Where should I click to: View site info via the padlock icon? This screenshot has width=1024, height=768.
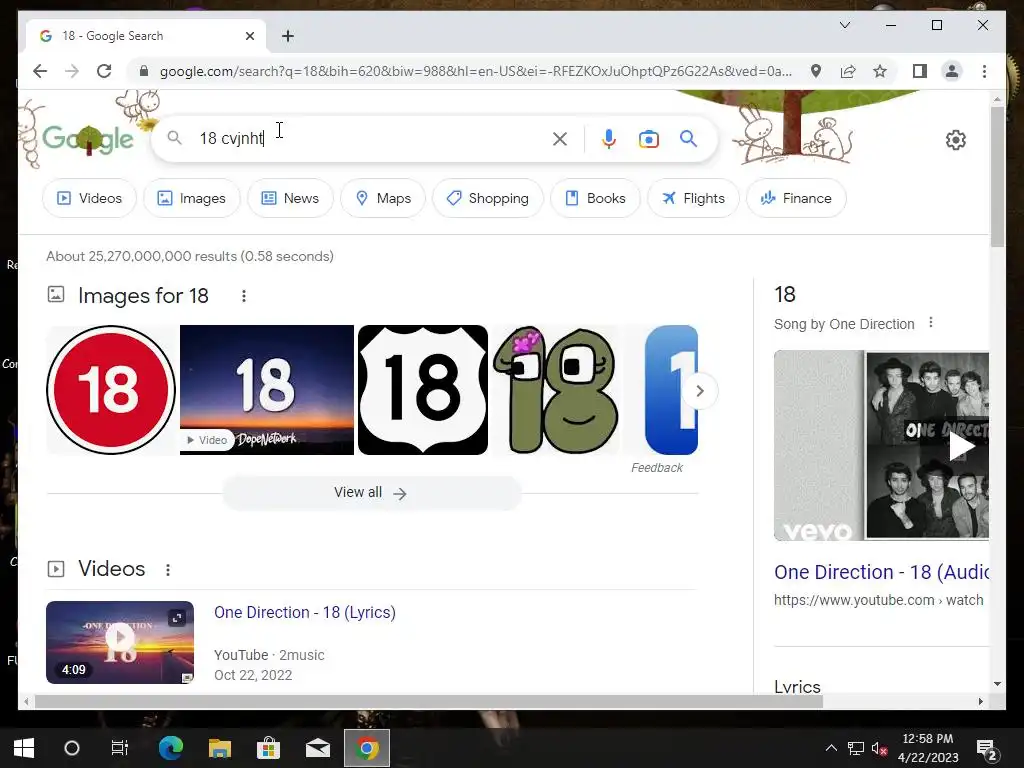click(144, 71)
